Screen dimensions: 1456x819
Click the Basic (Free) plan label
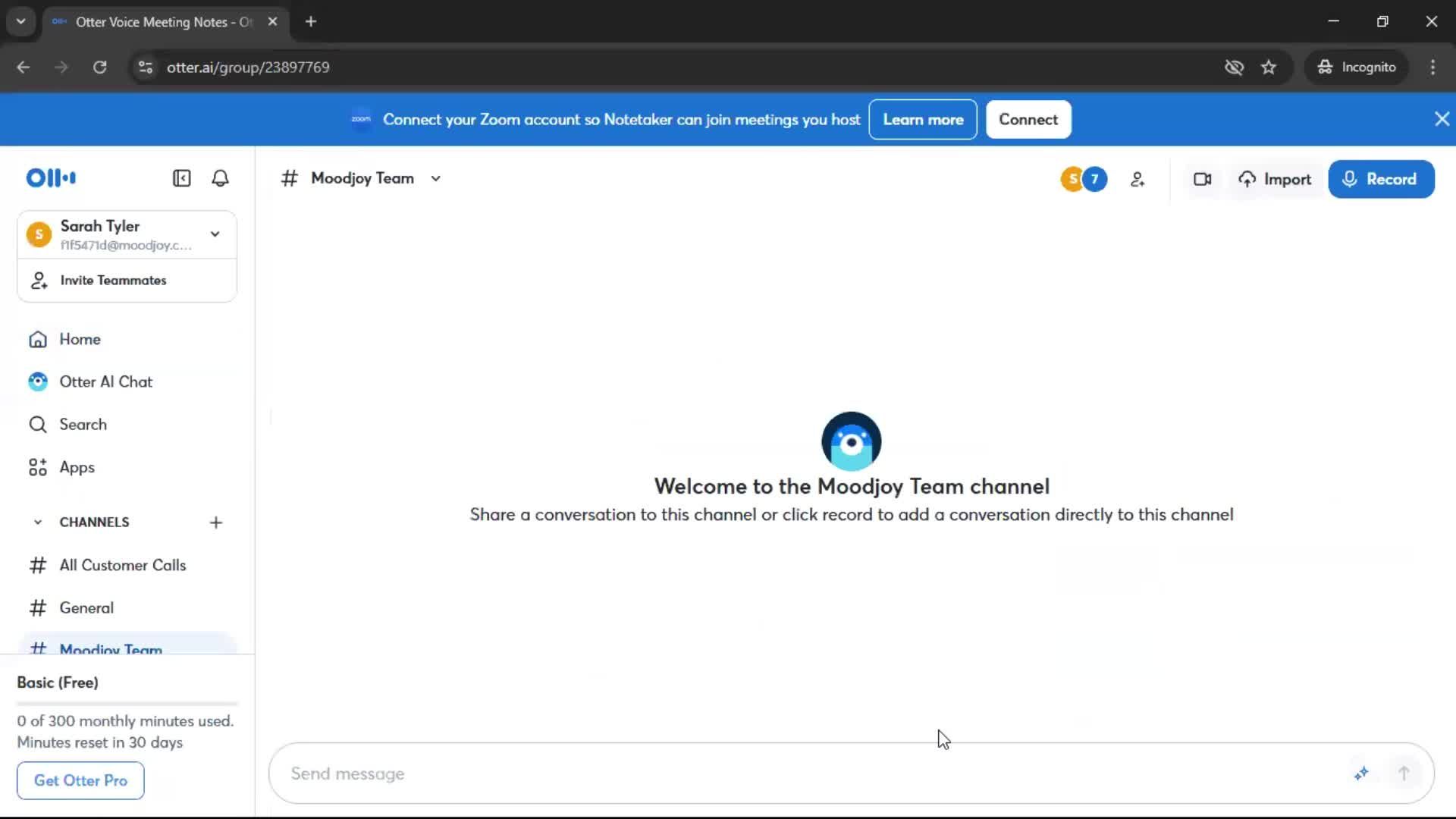pyautogui.click(x=58, y=682)
